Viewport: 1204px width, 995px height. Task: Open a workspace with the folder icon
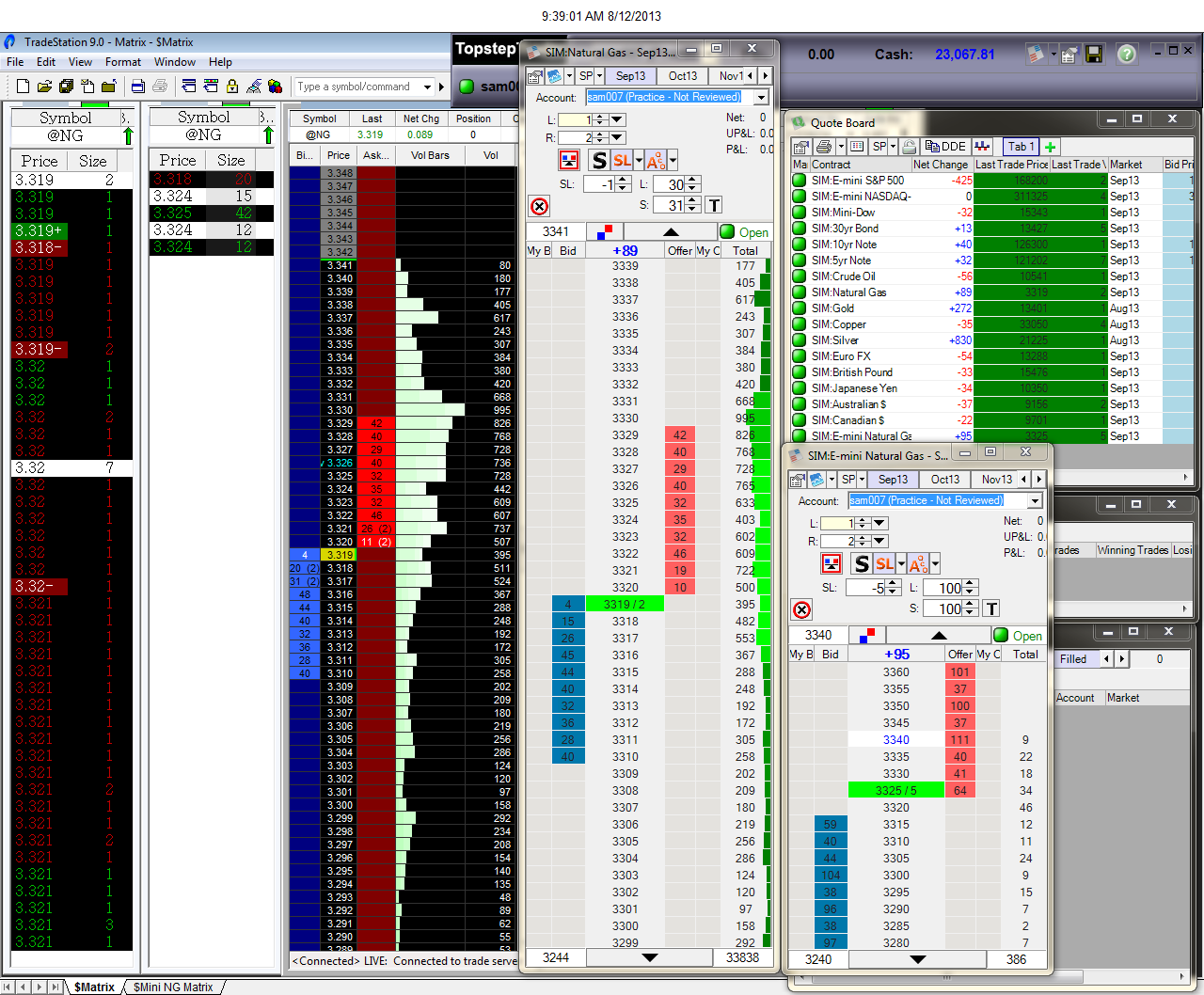pyautogui.click(x=44, y=87)
